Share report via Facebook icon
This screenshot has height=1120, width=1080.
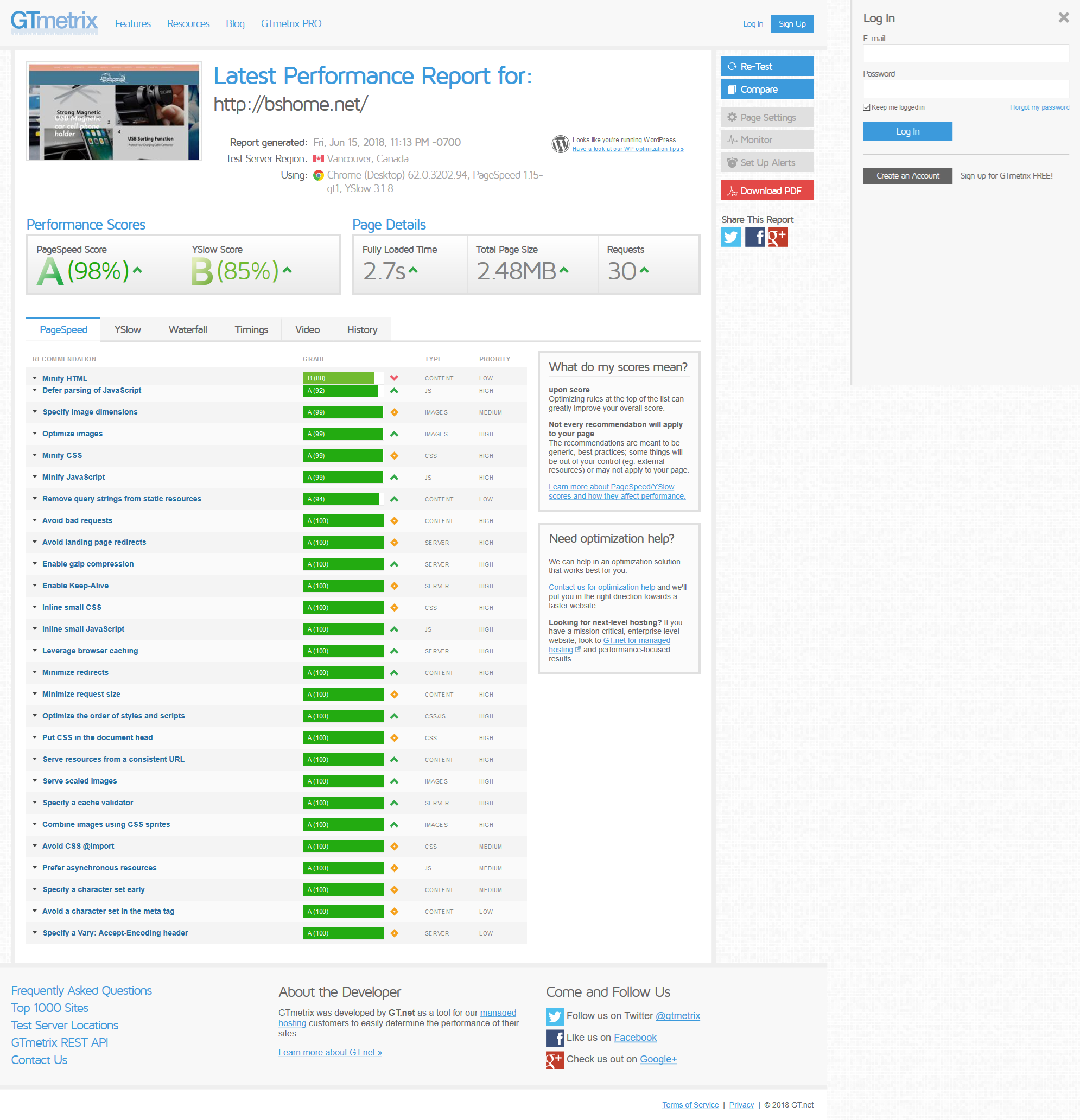tap(754, 237)
